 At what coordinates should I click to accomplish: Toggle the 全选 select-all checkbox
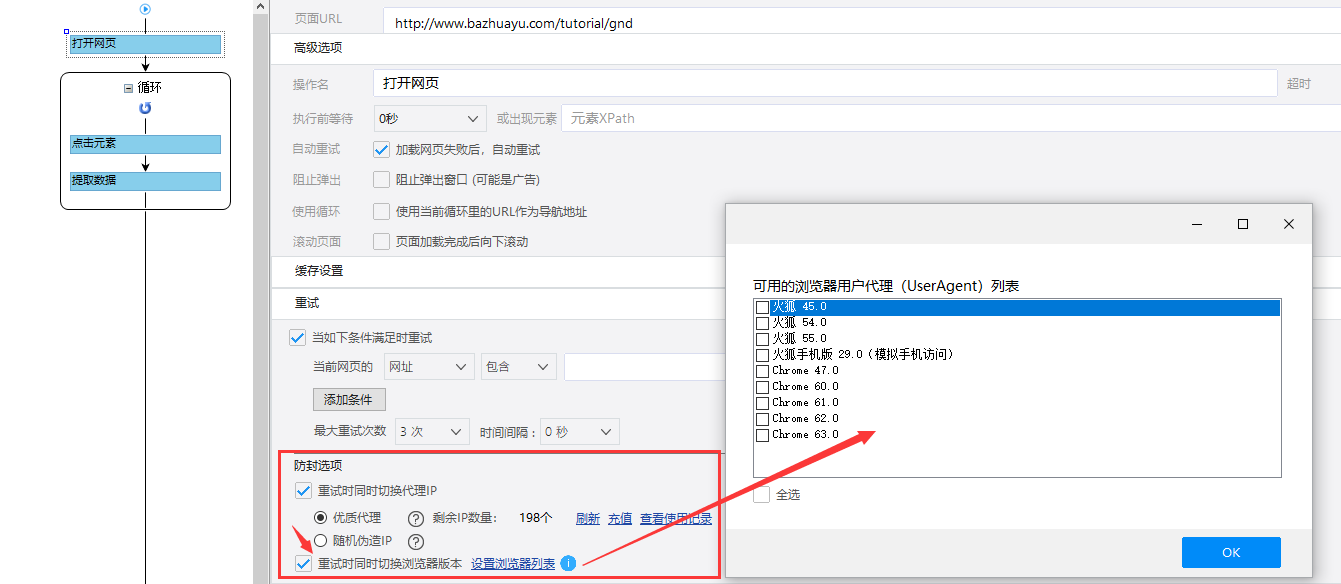[x=762, y=495]
